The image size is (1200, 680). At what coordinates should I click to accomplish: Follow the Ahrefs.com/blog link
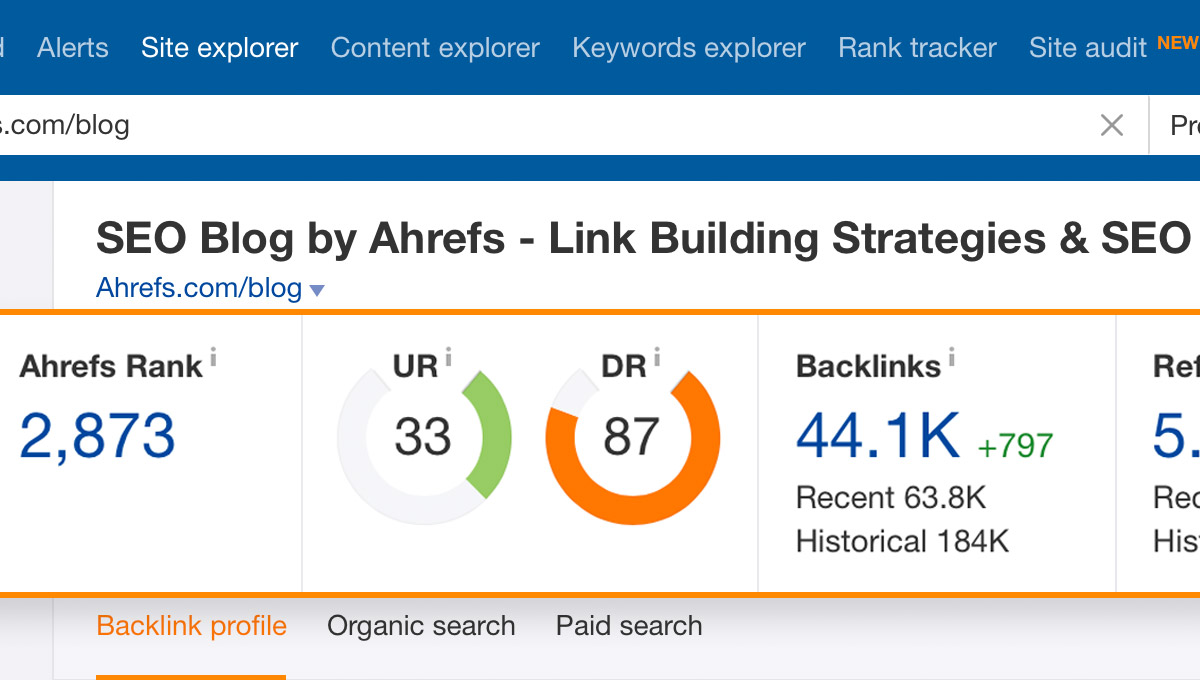(x=199, y=288)
